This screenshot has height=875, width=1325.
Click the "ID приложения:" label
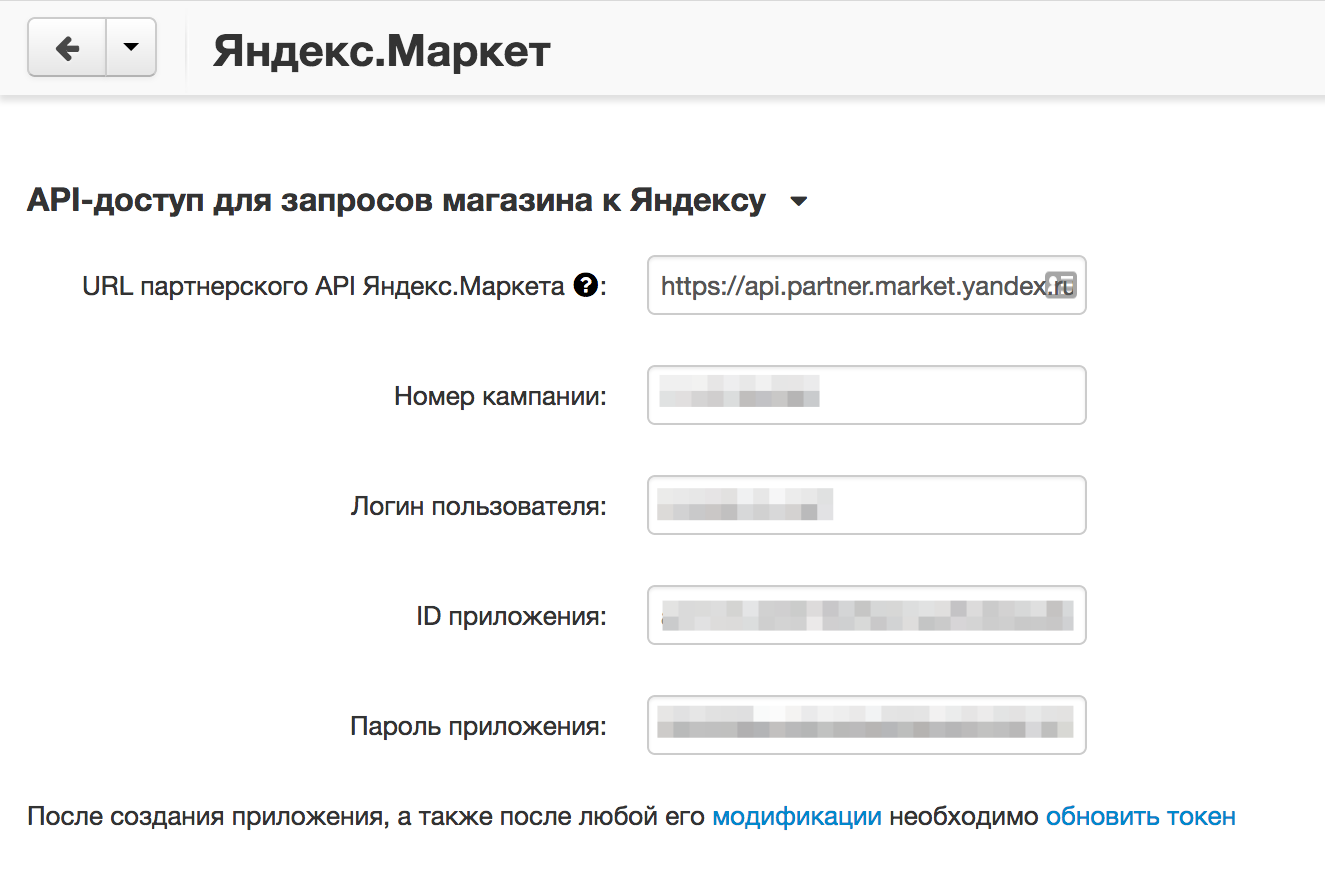[511, 616]
